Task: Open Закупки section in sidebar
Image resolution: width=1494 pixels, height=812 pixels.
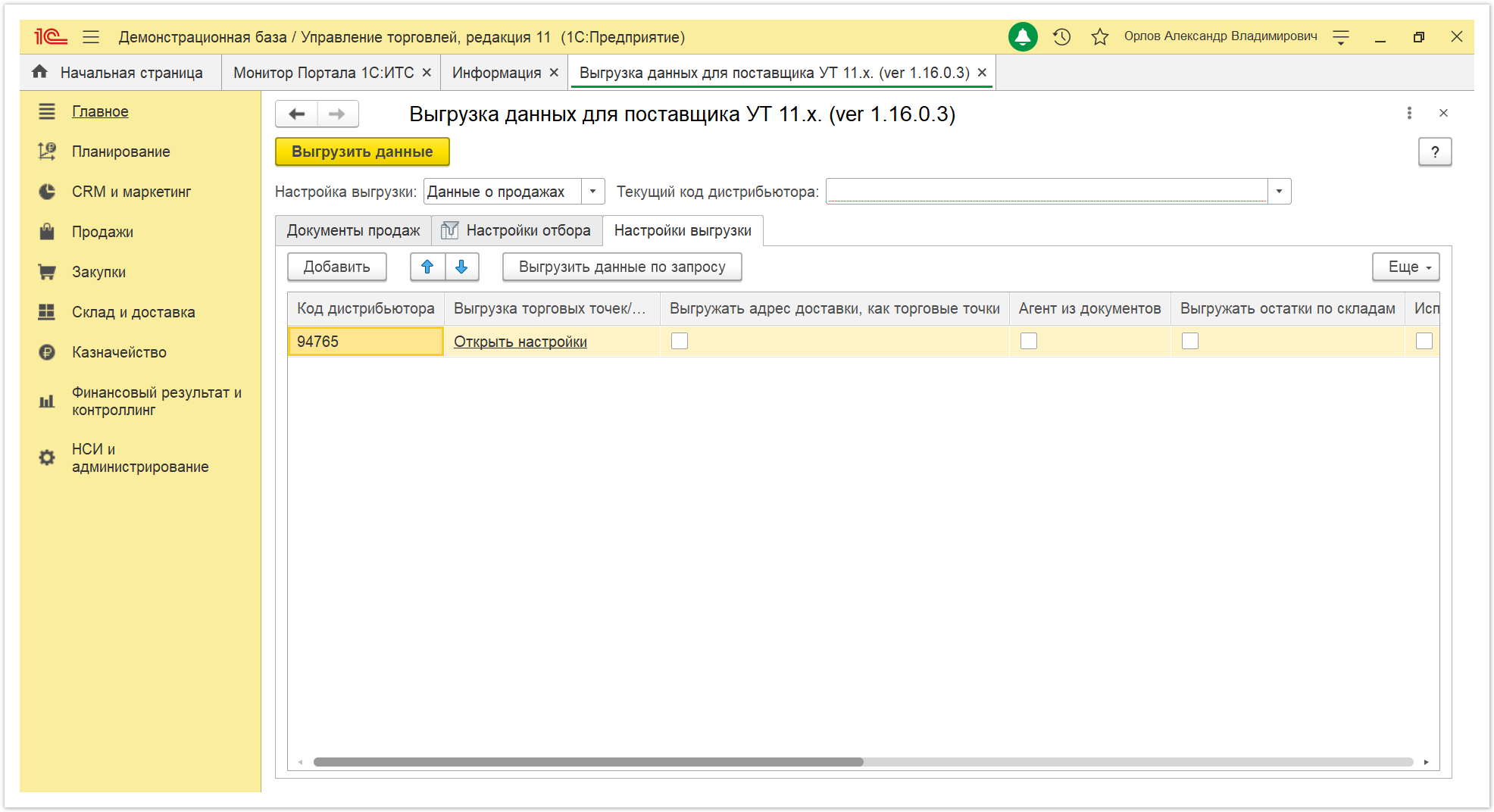Action: click(98, 272)
